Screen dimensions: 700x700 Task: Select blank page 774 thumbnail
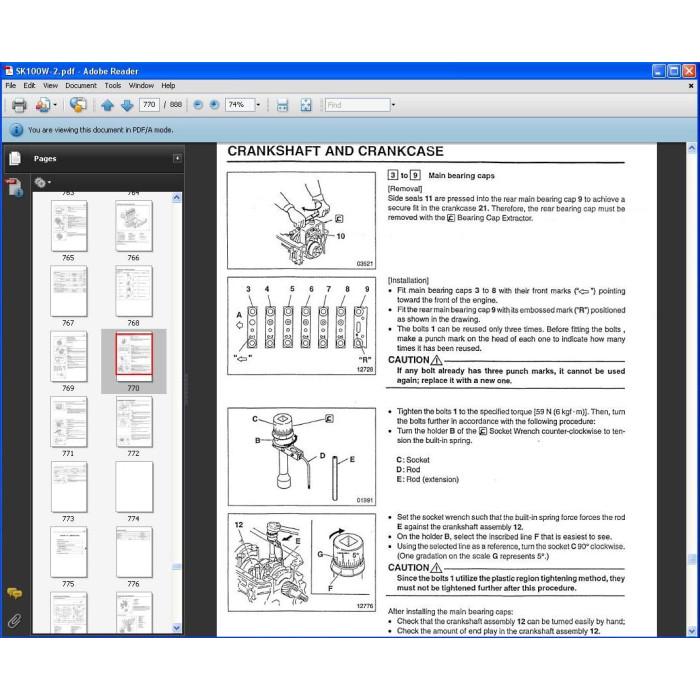[134, 487]
